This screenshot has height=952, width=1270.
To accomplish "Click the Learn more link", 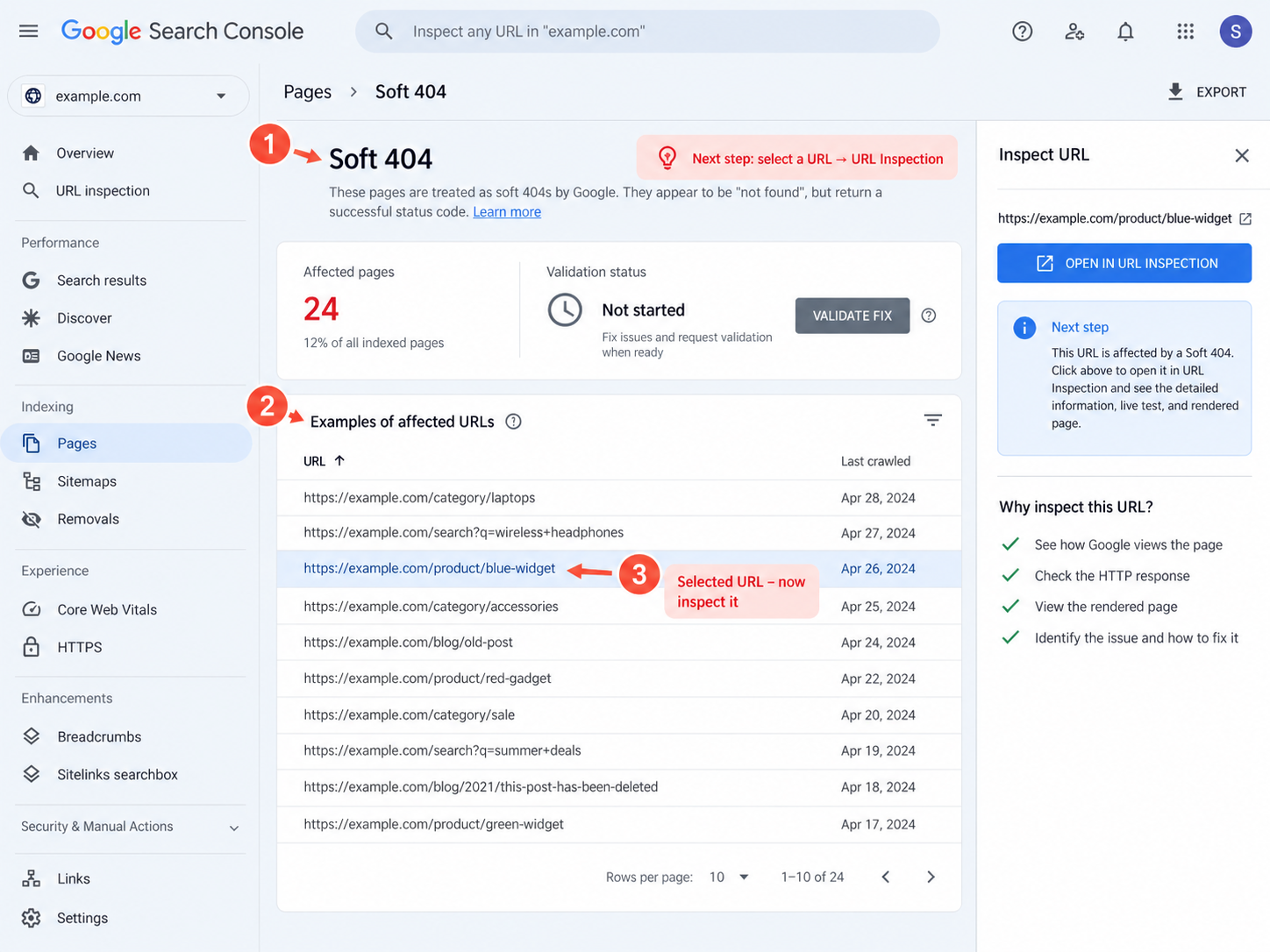I will tap(507, 212).
